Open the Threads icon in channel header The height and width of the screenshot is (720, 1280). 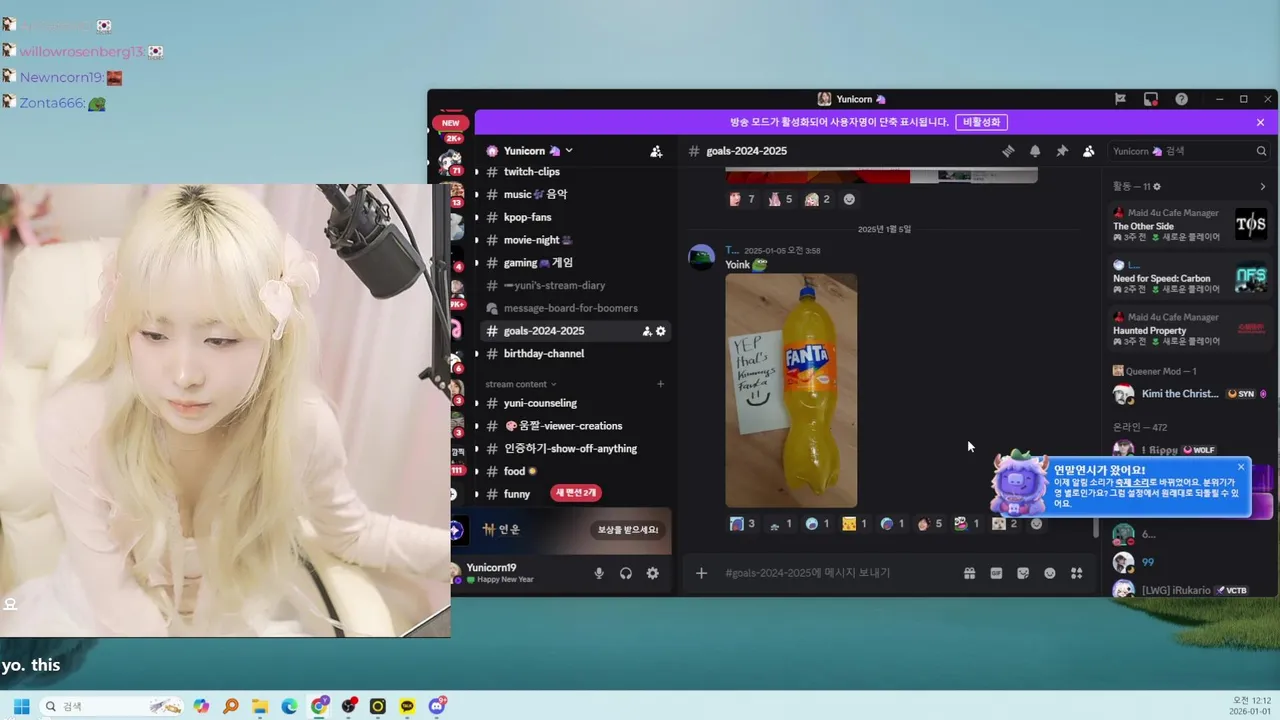[x=1008, y=151]
